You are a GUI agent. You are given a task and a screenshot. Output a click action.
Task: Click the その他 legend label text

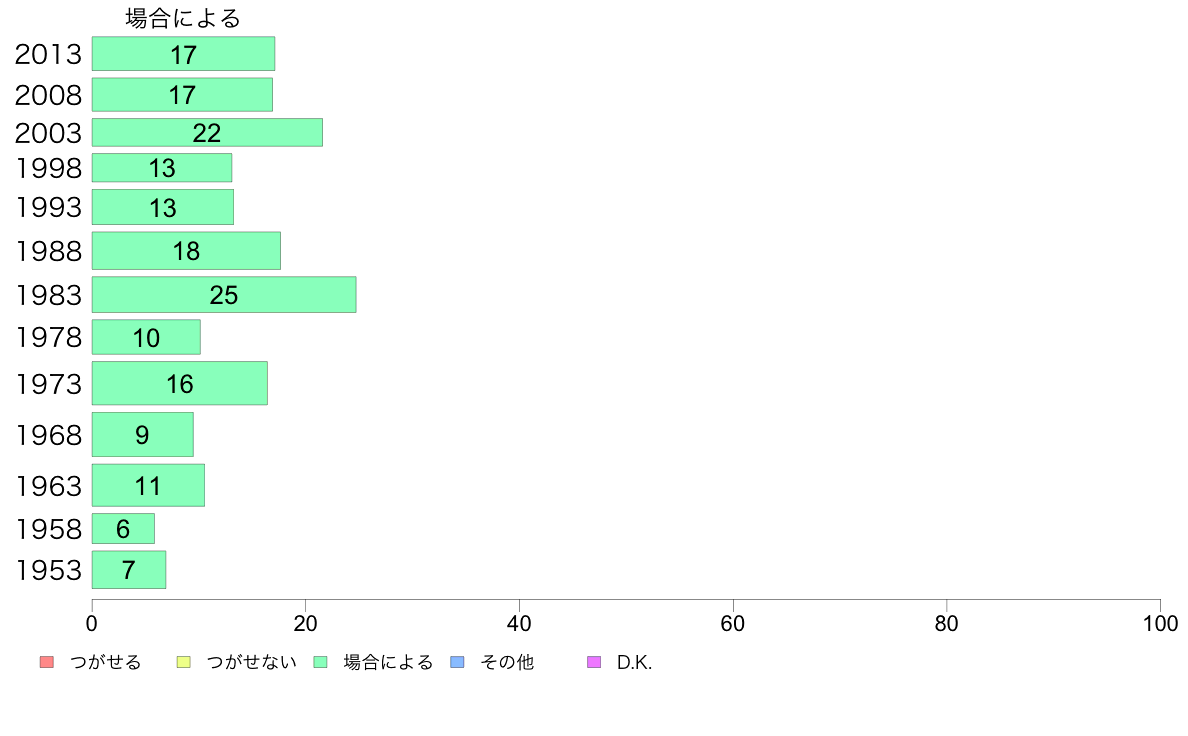pos(507,662)
